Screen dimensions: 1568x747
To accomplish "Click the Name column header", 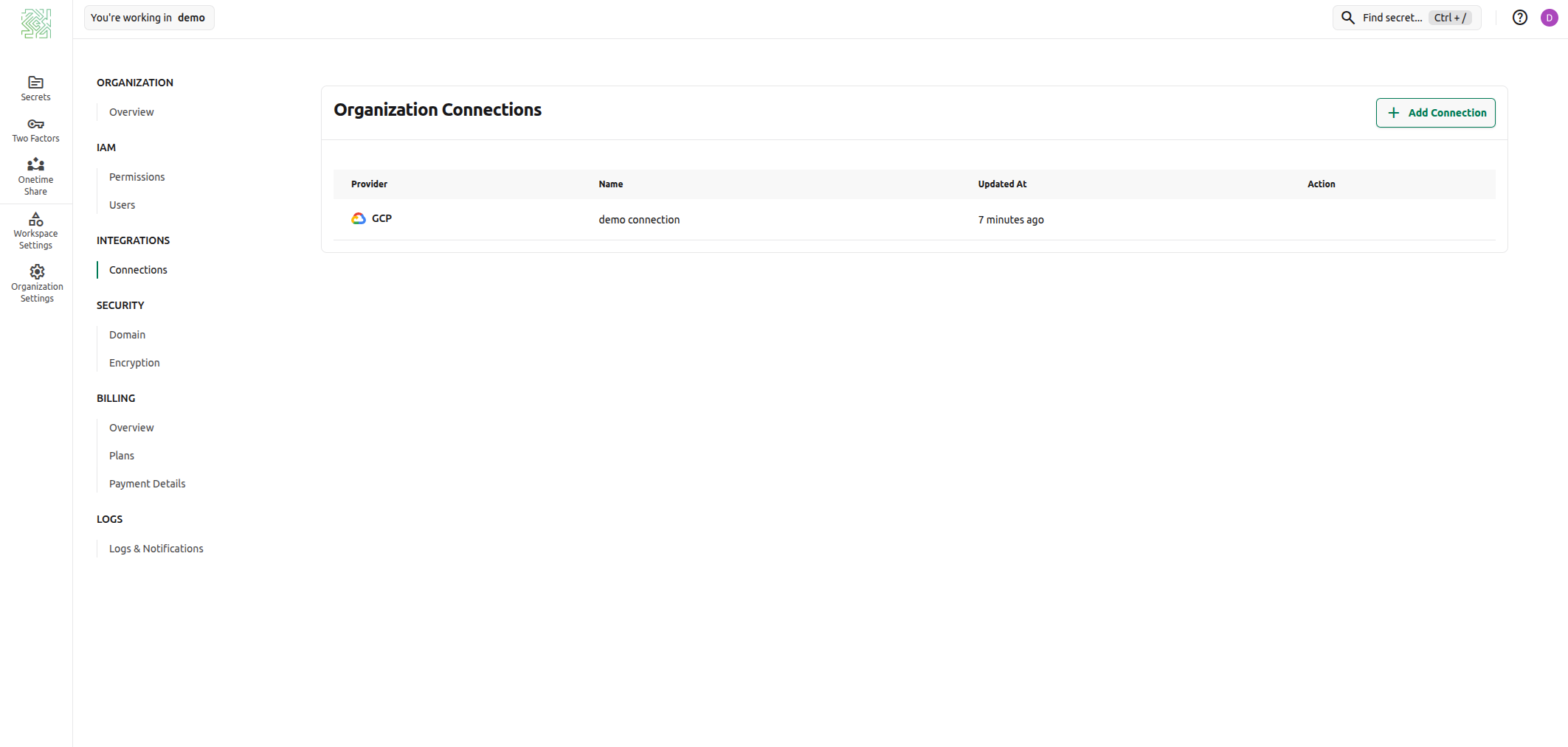I will pos(611,184).
